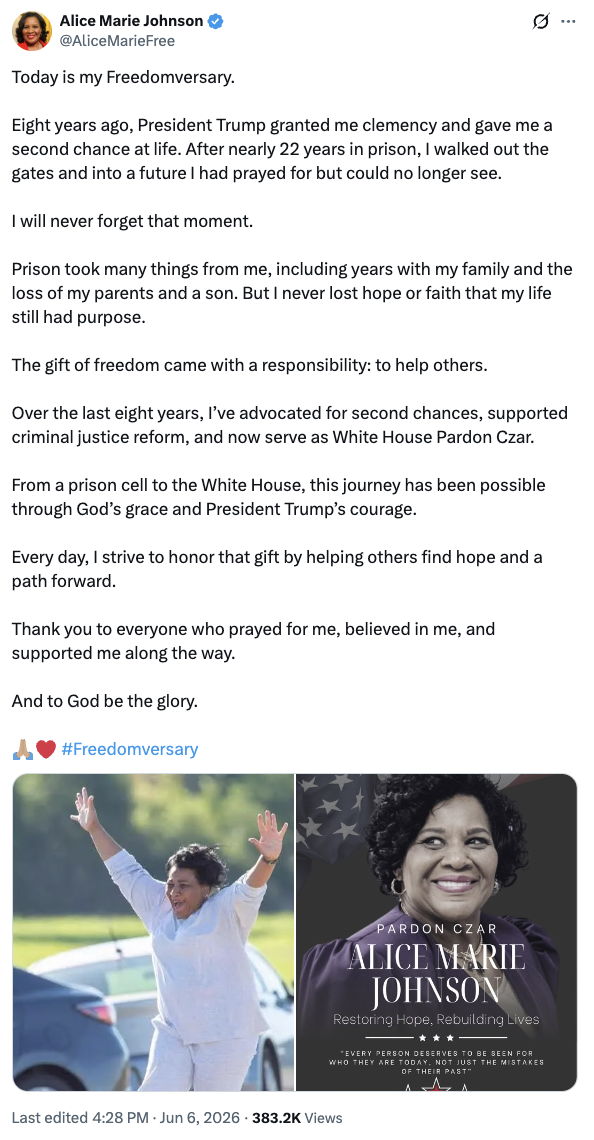Image resolution: width=594 pixels, height=1140 pixels.
Task: Click the 383.2K Views count
Action: (297, 1117)
